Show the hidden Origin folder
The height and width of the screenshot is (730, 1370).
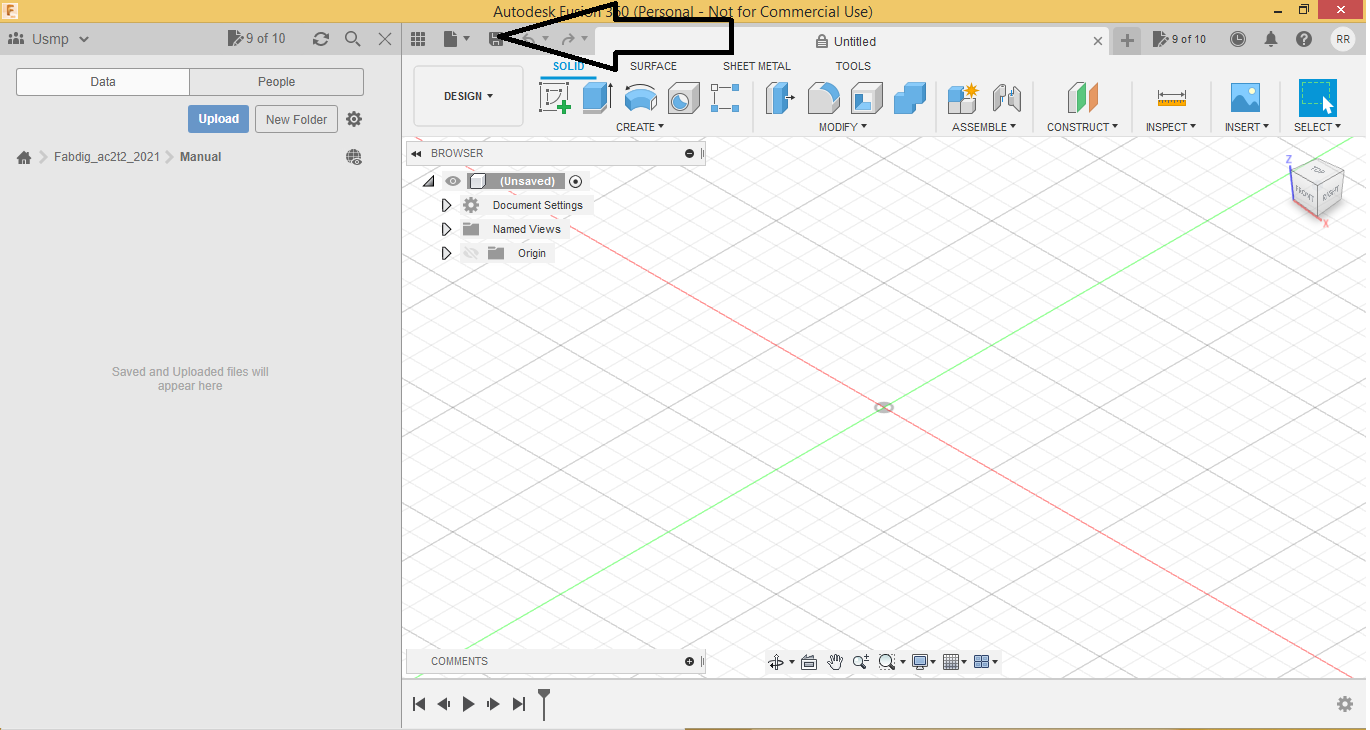coord(471,253)
